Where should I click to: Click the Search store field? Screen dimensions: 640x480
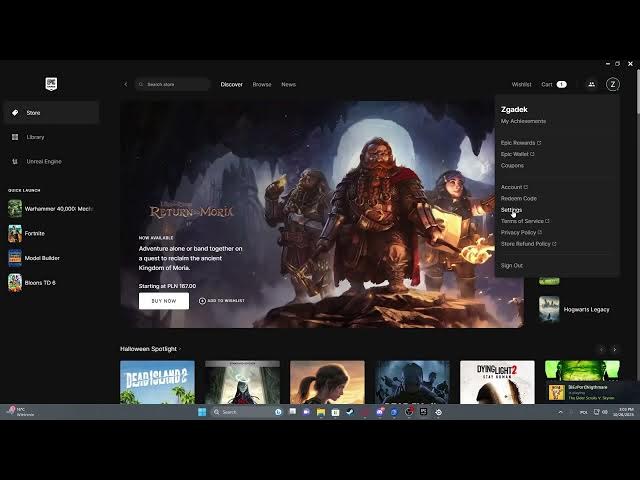tap(173, 84)
